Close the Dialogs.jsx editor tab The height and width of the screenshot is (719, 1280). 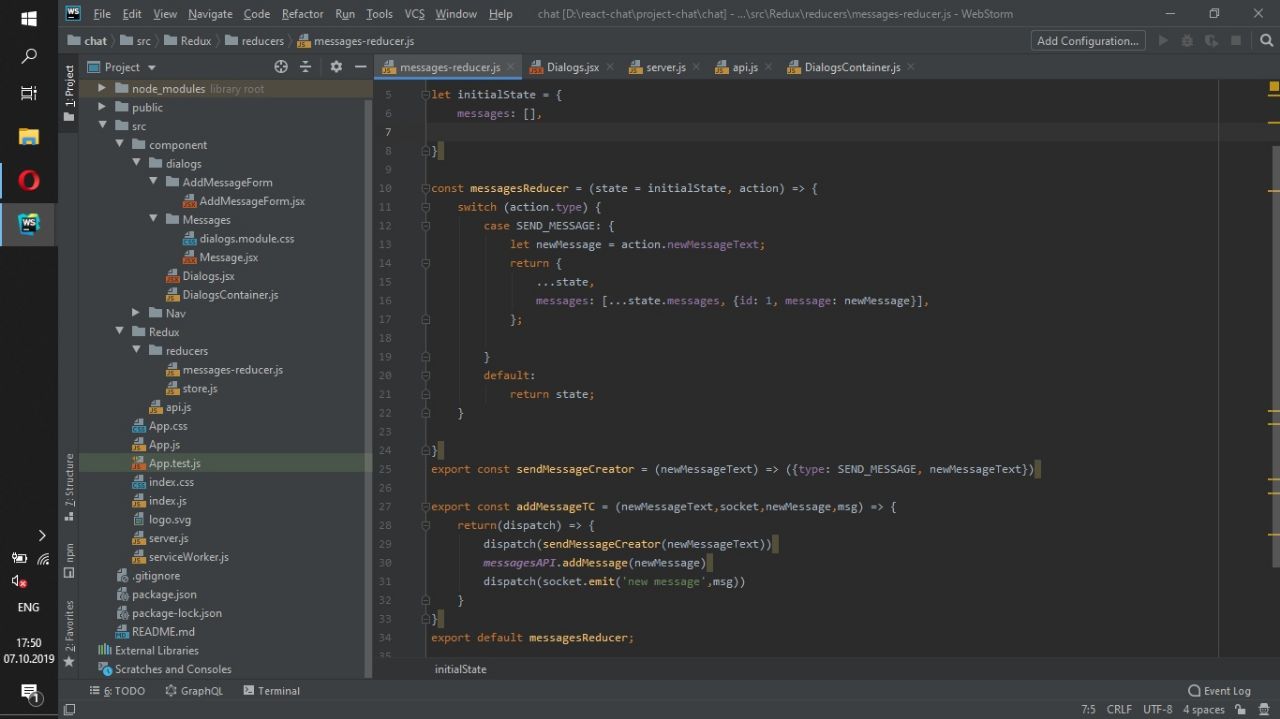[x=609, y=67]
